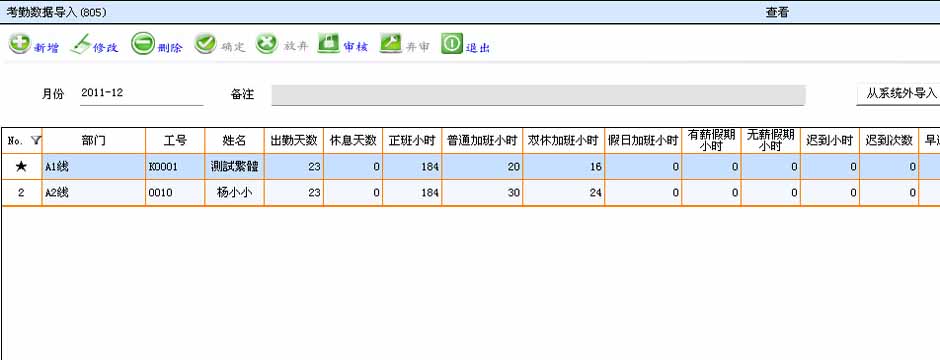Click the 备注 remarks input field
940x360 pixels.
pos(538,95)
